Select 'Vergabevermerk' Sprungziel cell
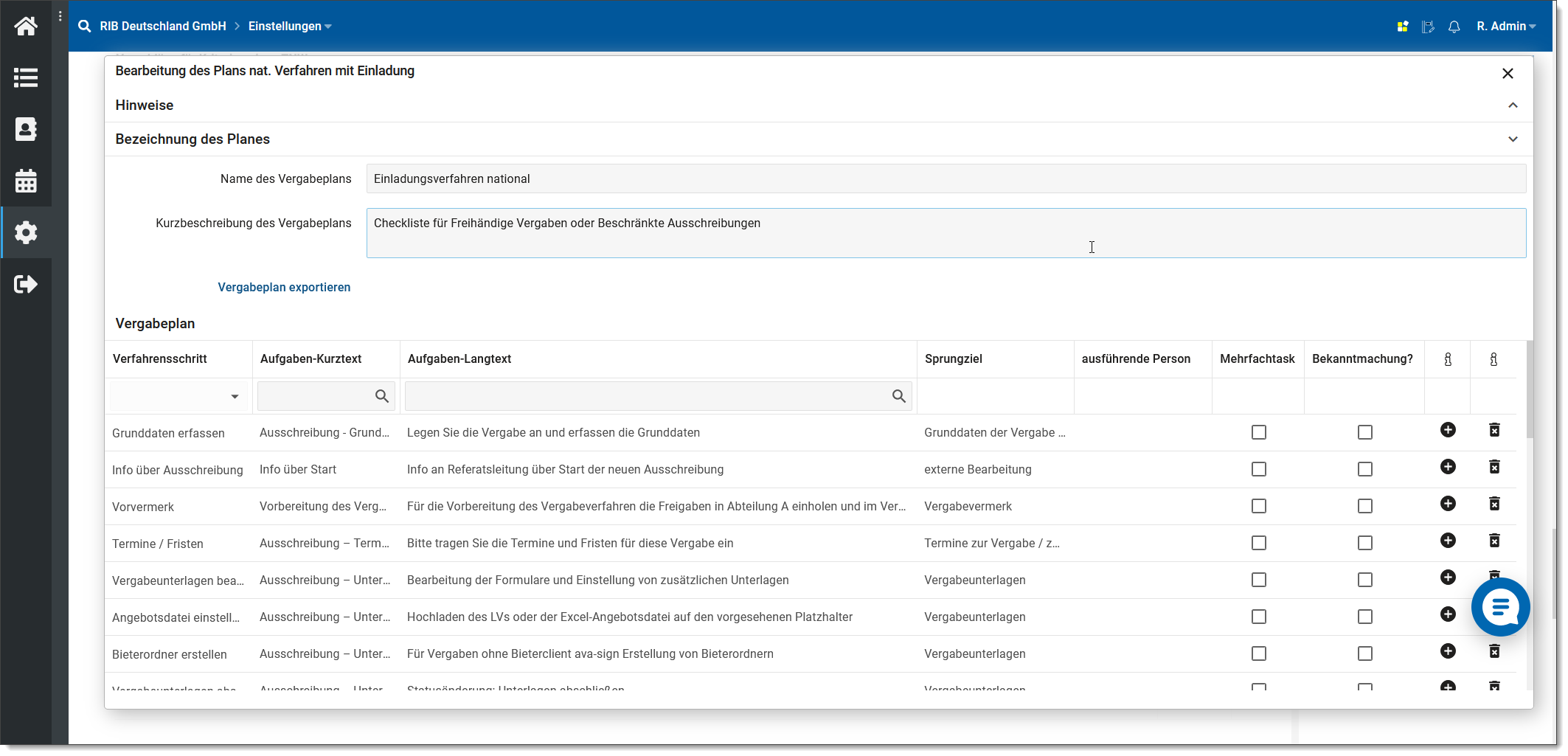 (x=968, y=506)
